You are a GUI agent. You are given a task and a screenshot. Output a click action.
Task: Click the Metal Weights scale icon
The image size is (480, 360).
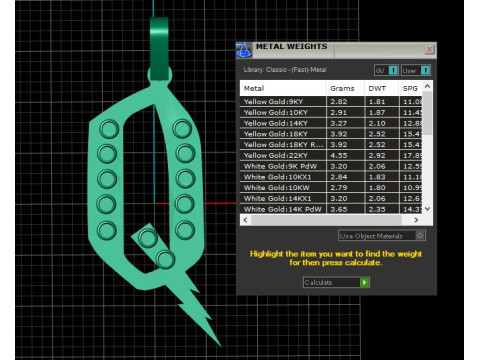244,50
